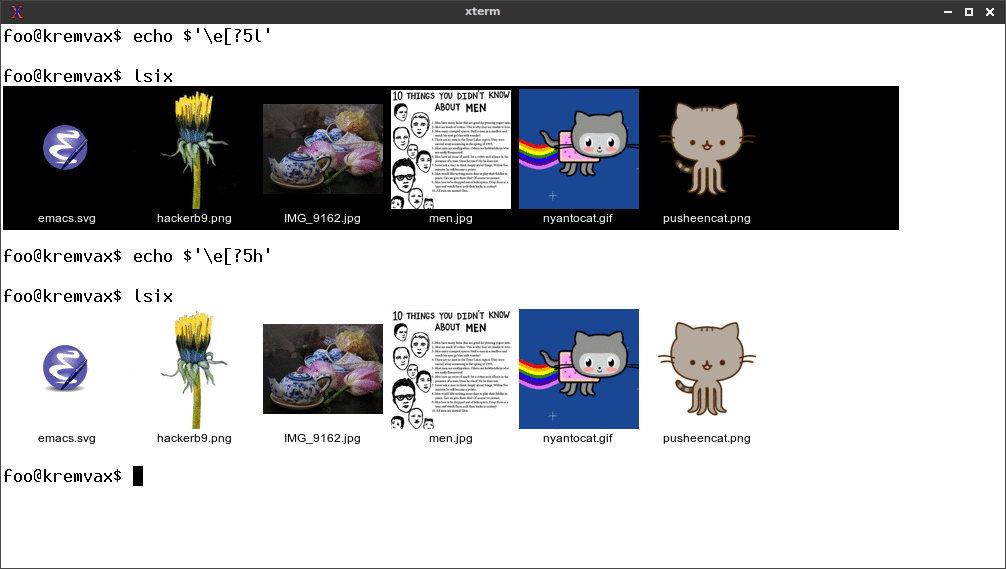1006x569 pixels.
Task: Click the block cursor at the last prompt
Action: tap(138, 476)
